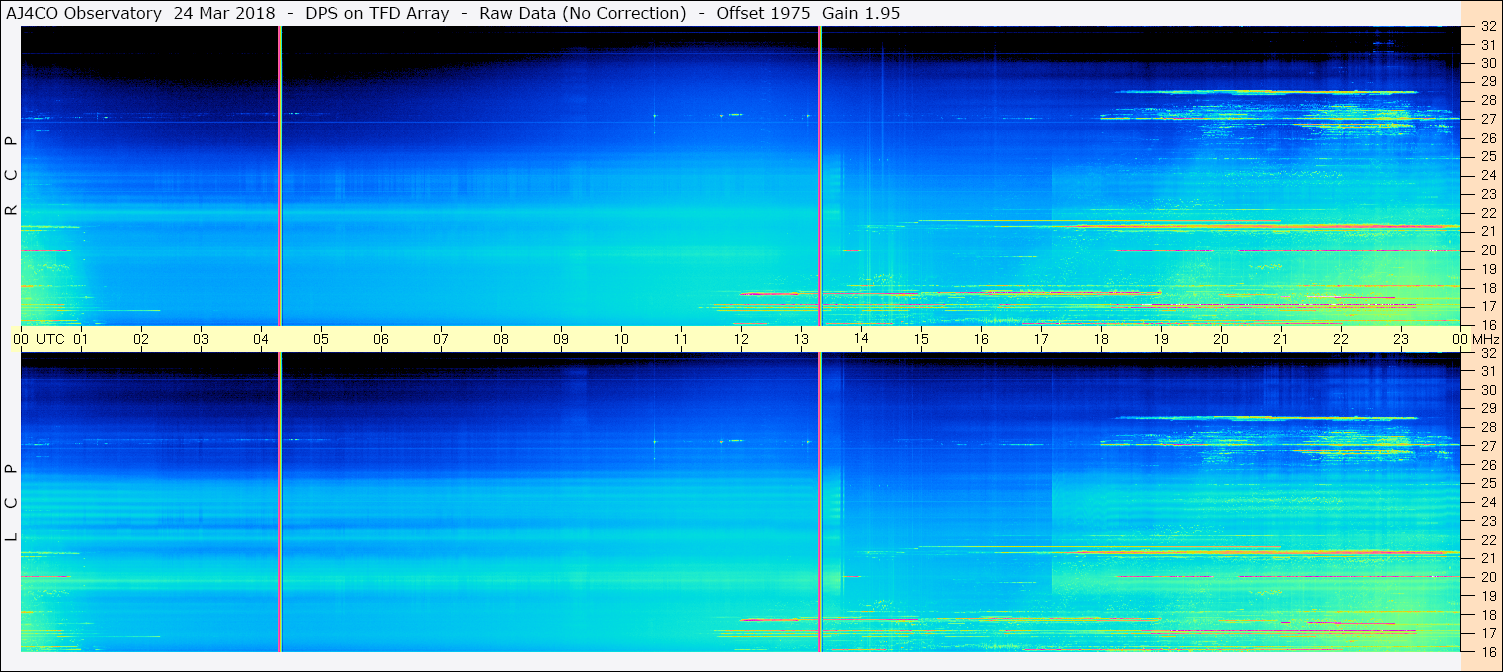Click the 04 hour label on the UTC time axis
1503x672 pixels.
click(x=261, y=339)
